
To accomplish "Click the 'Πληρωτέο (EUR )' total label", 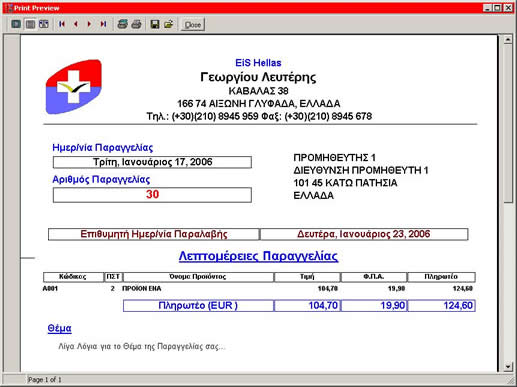I will pyautogui.click(x=198, y=306).
